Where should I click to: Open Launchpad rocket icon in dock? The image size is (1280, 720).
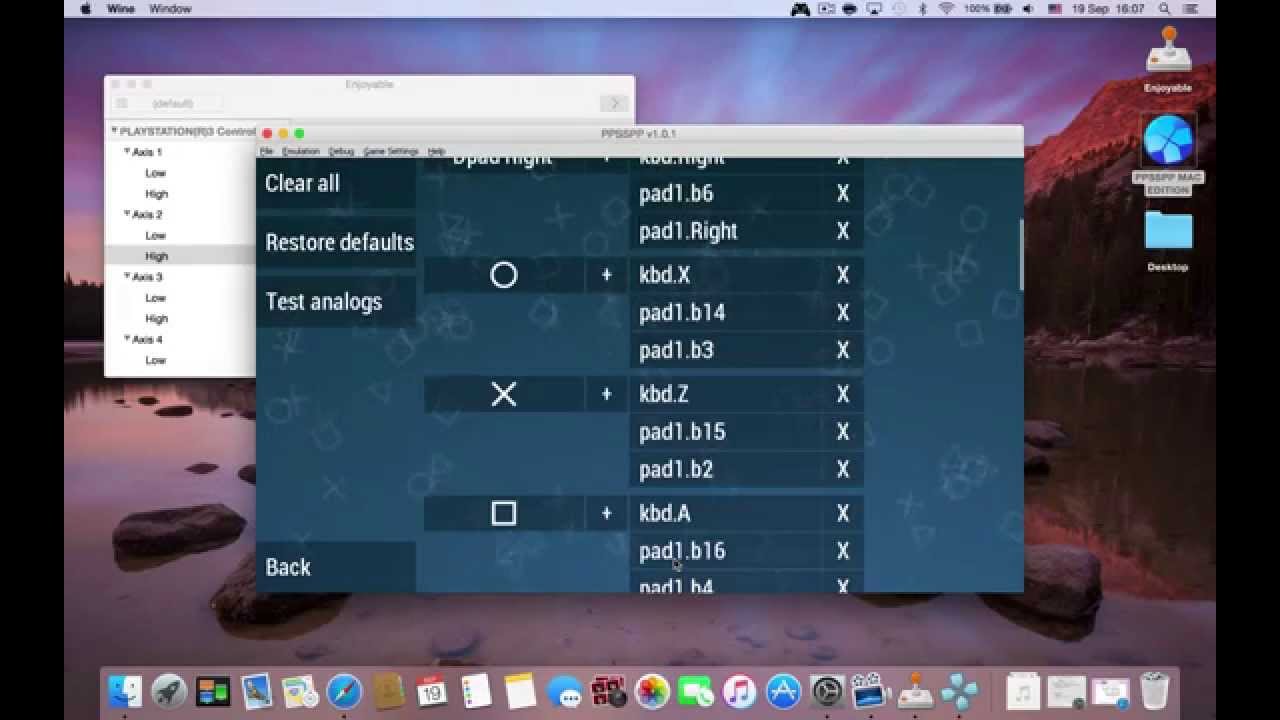169,691
